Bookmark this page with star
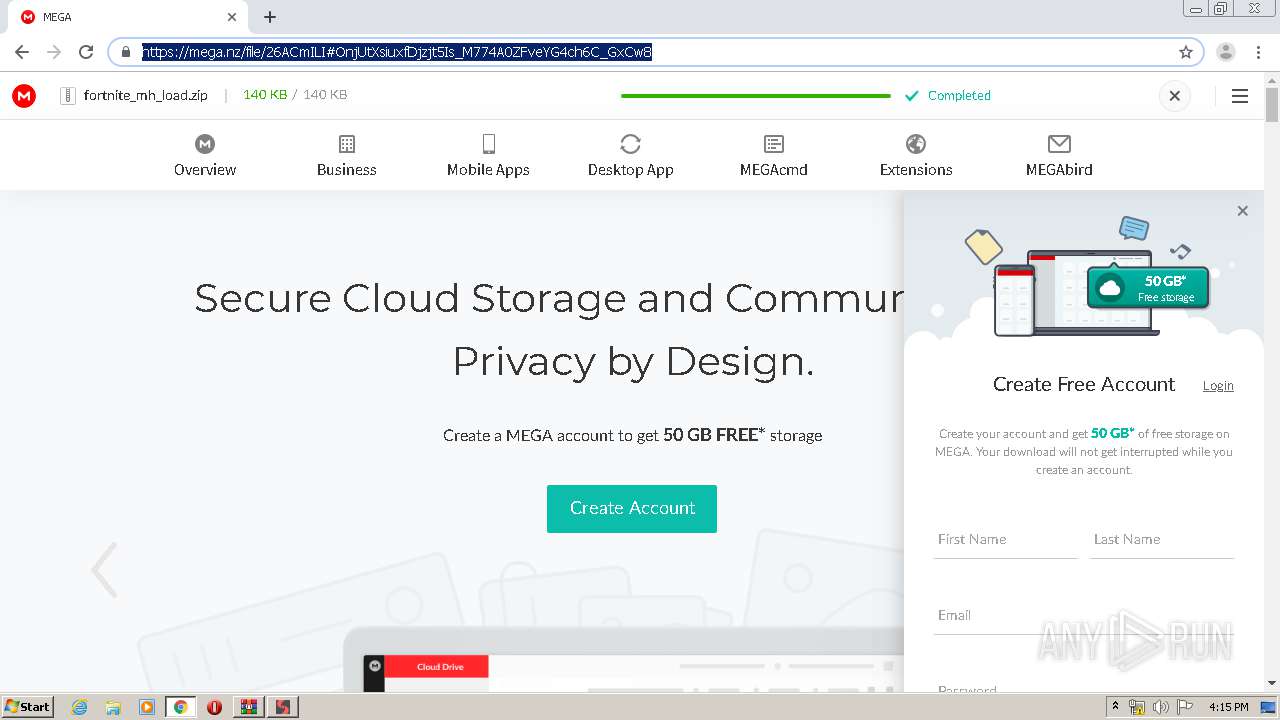Image resolution: width=1280 pixels, height=720 pixels. coord(1186,52)
